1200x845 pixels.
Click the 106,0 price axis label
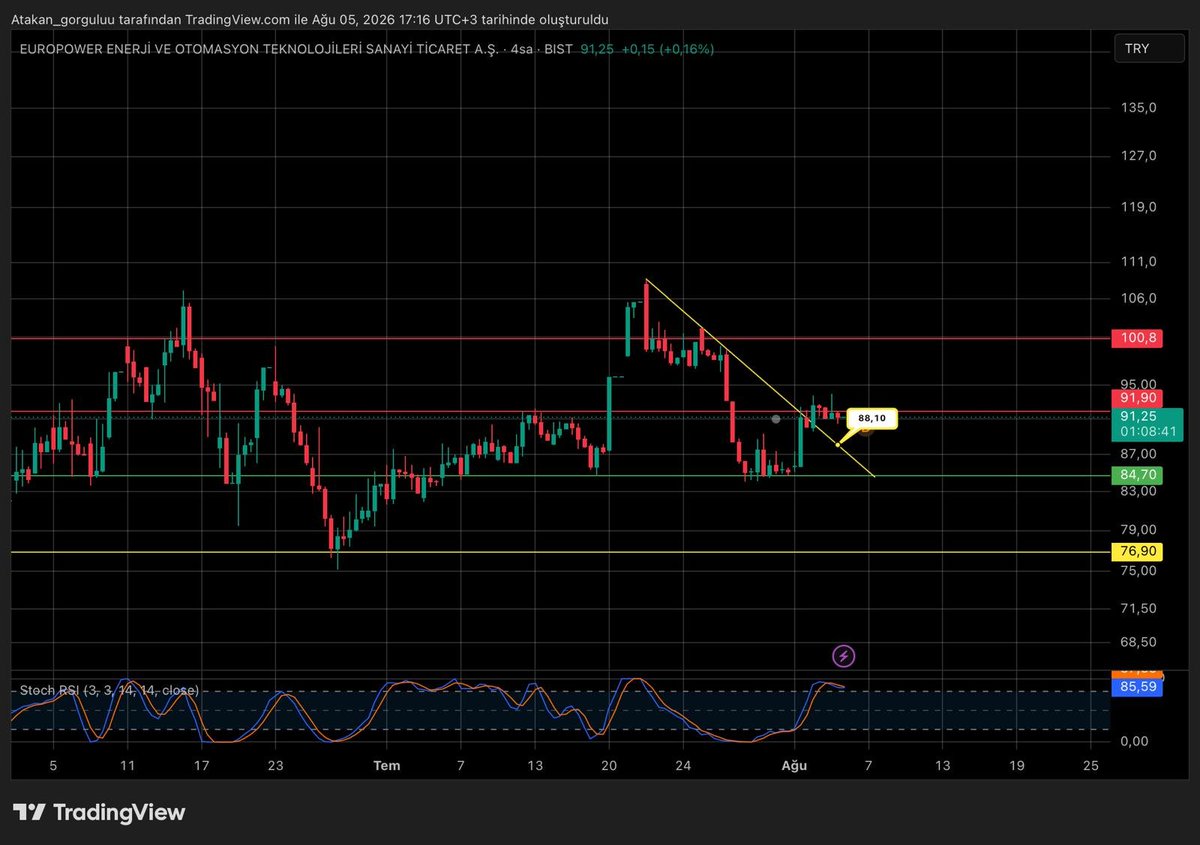tap(1139, 298)
